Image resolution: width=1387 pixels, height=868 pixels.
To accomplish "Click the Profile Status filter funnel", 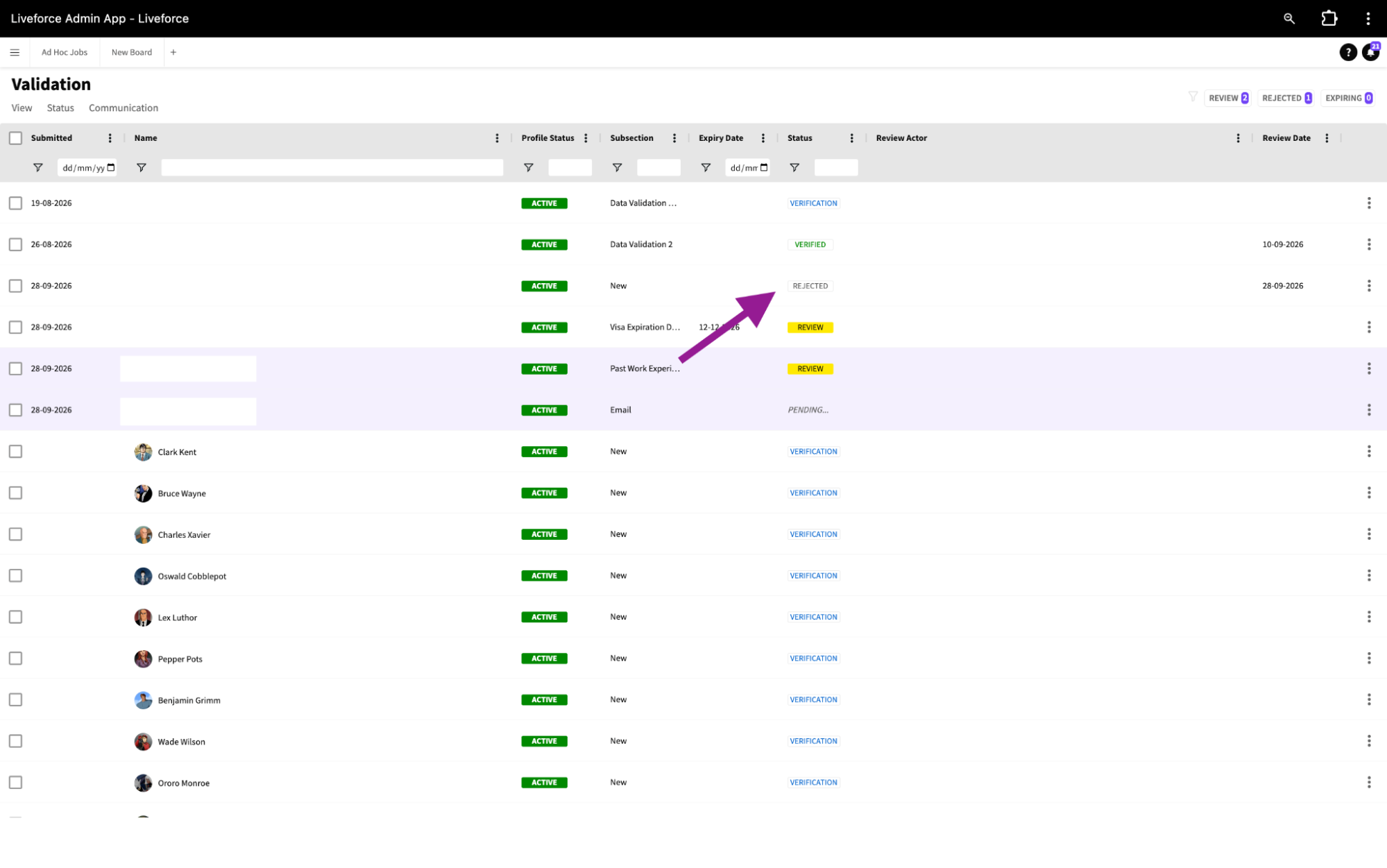I will pos(529,168).
